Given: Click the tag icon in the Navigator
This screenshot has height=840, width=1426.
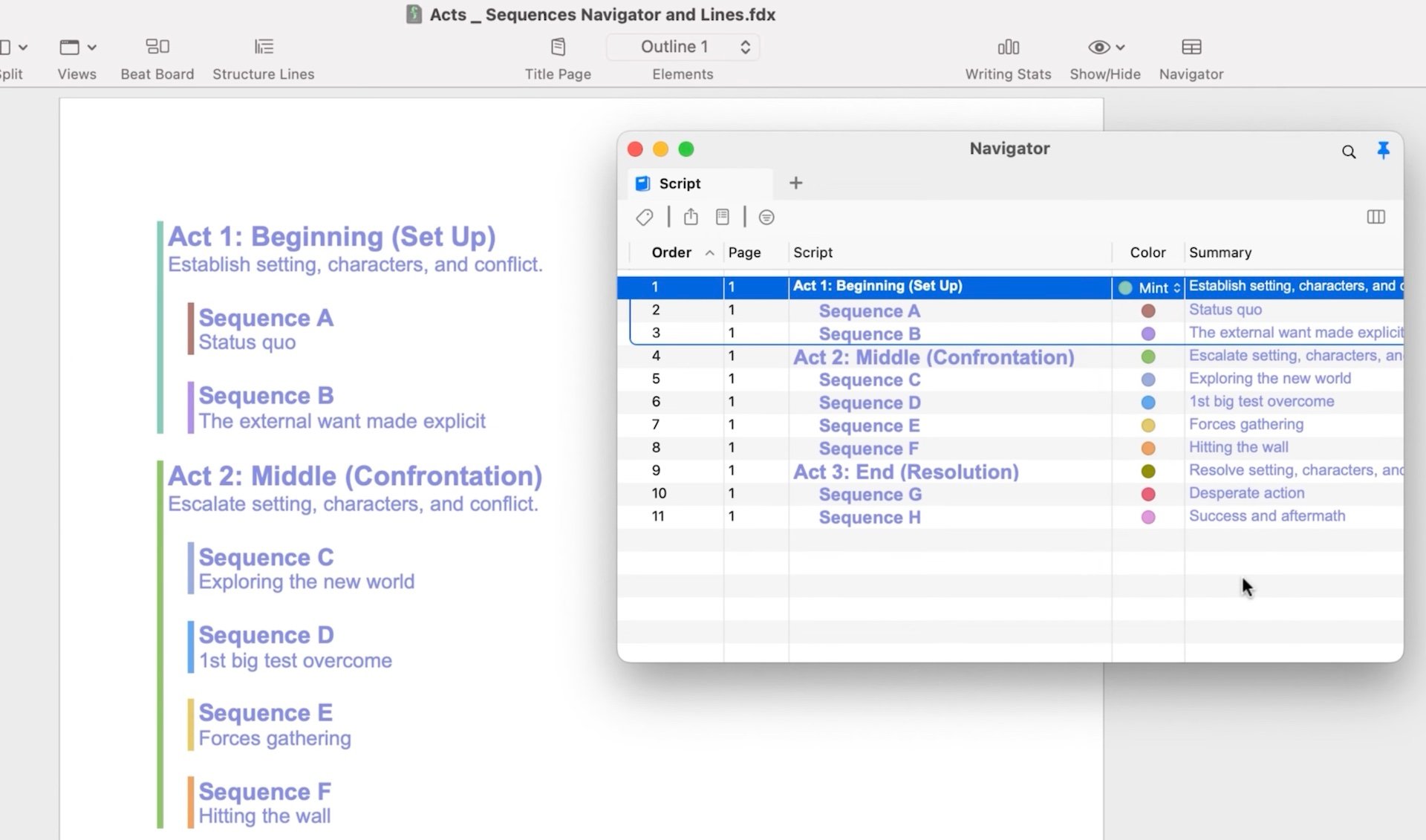Looking at the screenshot, I should coord(644,217).
